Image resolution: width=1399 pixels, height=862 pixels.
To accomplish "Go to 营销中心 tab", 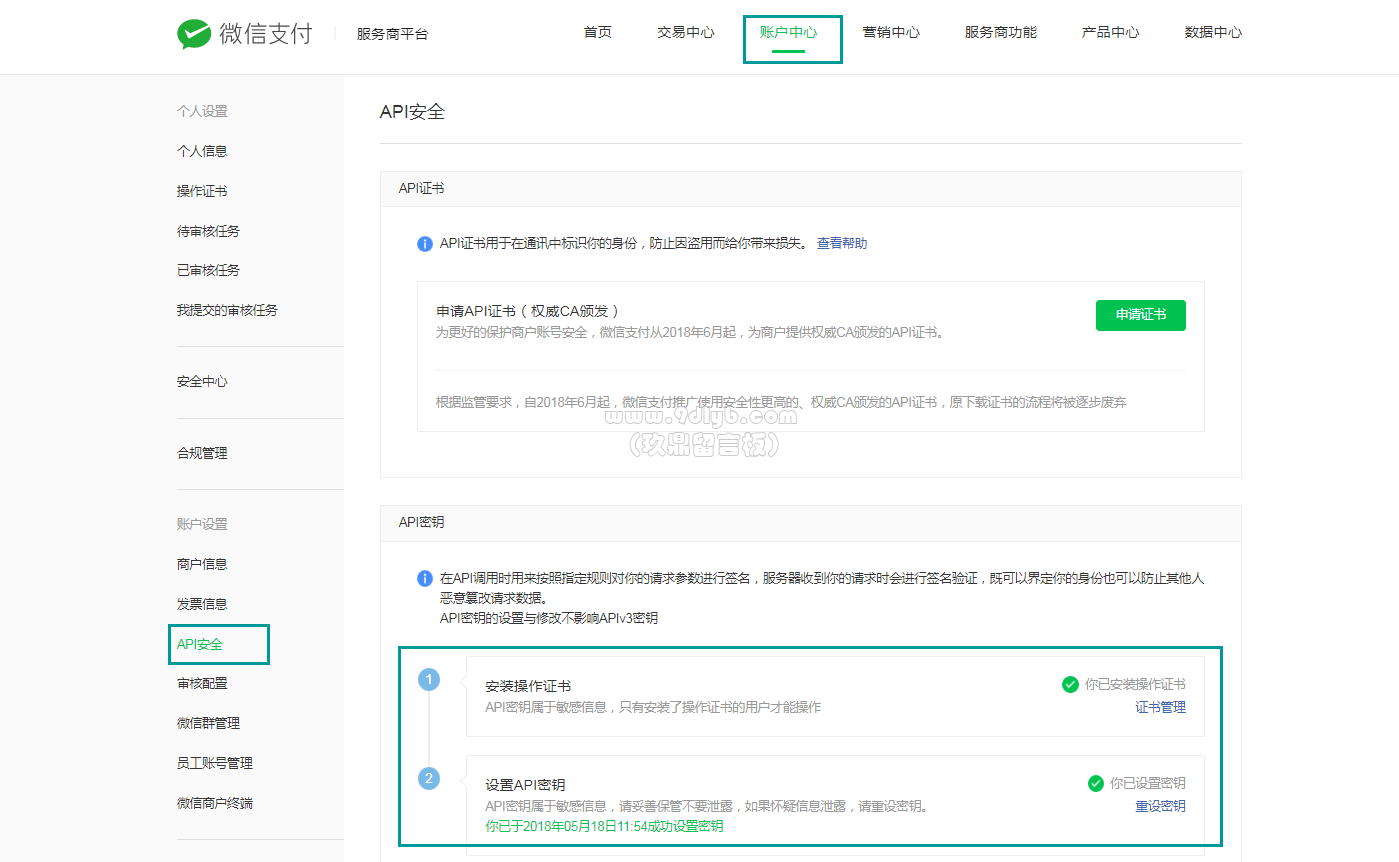I will tap(891, 32).
